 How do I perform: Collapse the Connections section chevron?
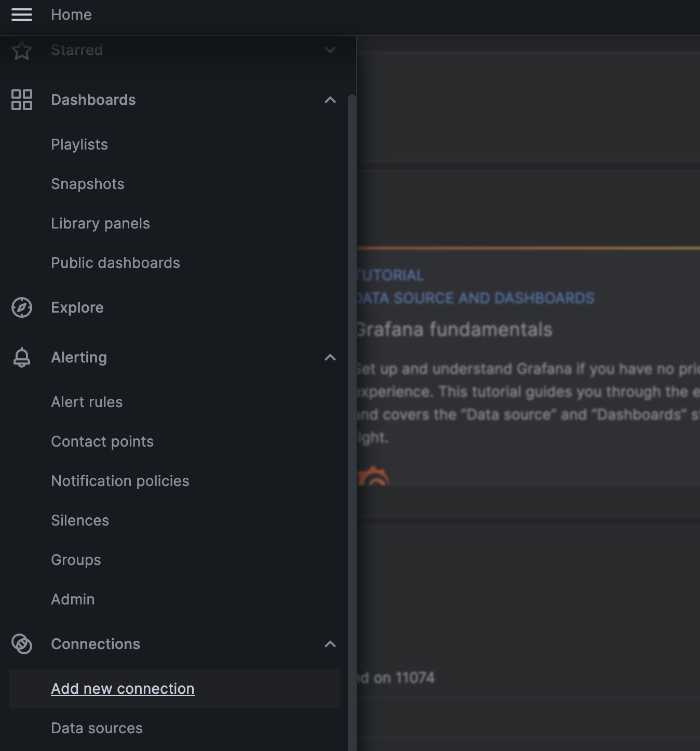click(x=330, y=644)
